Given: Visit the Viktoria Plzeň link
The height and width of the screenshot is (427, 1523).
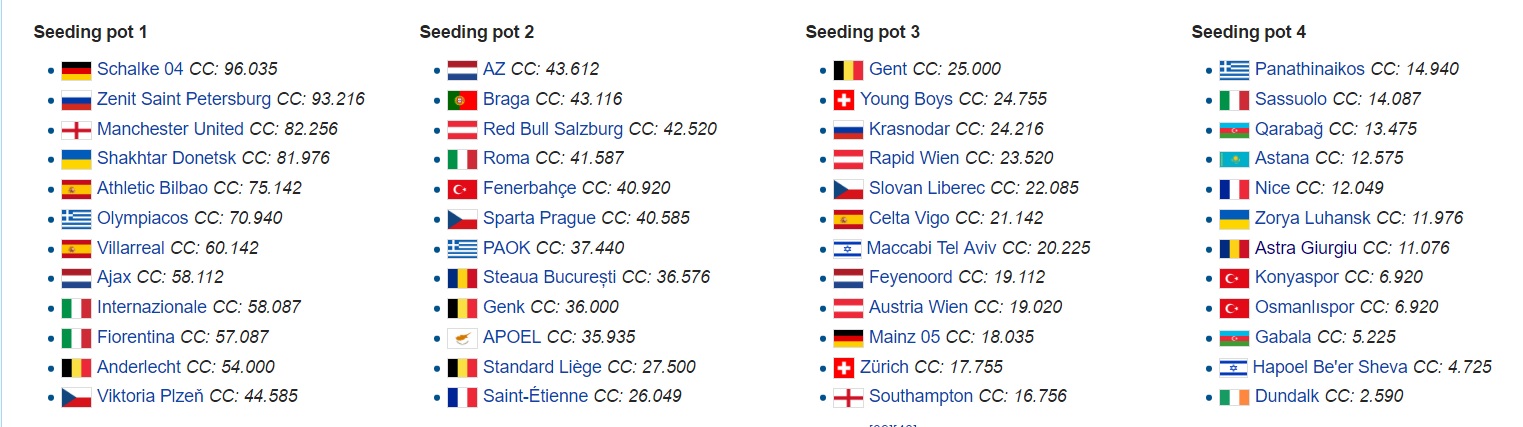Looking at the screenshot, I should [x=150, y=396].
